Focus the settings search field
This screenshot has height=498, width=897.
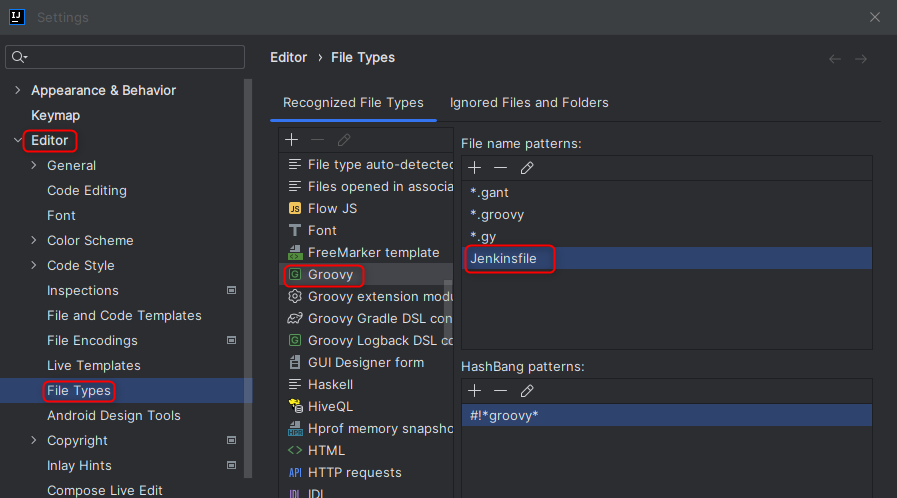tap(125, 57)
